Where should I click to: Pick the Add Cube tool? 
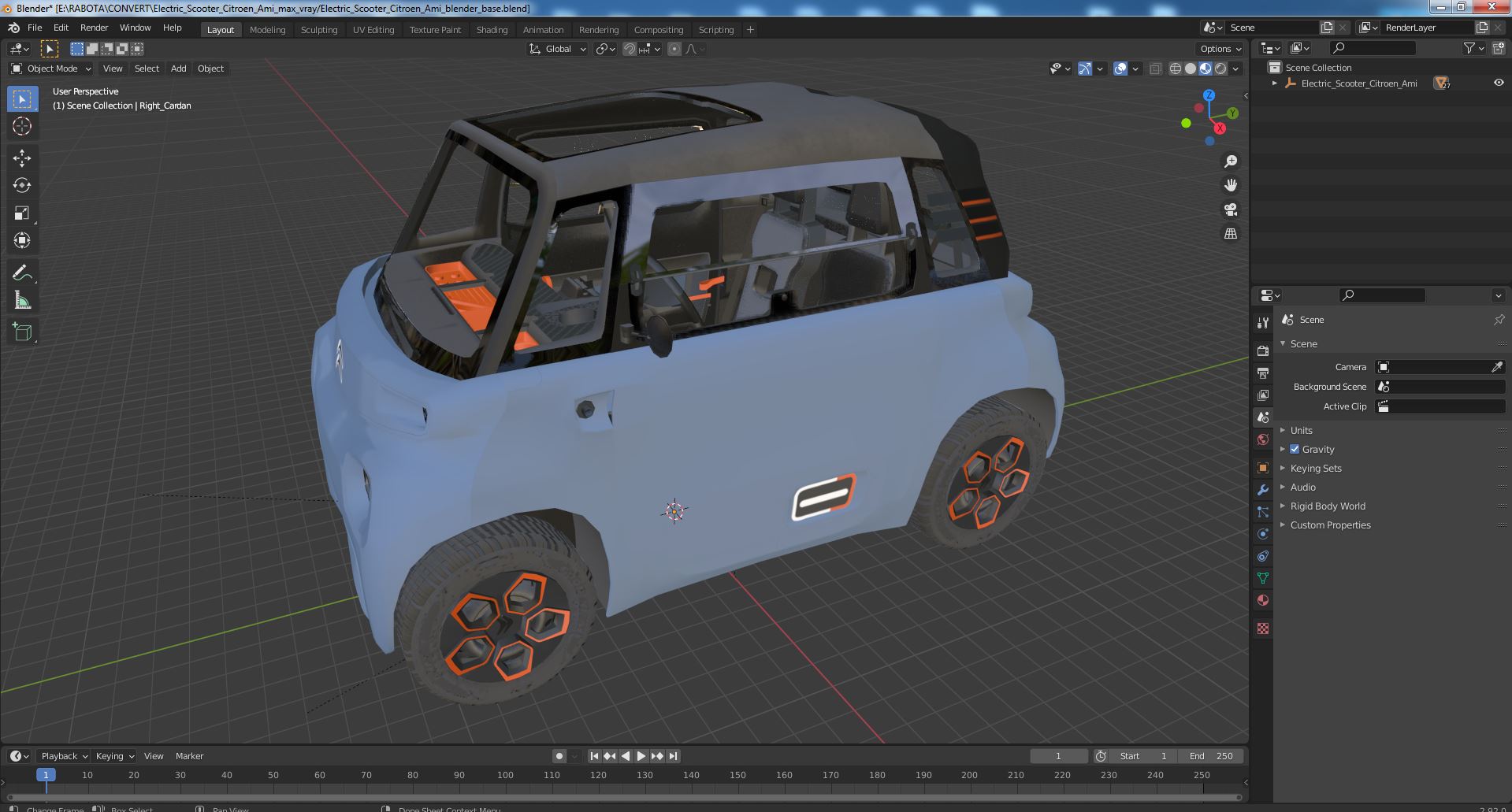(x=22, y=332)
